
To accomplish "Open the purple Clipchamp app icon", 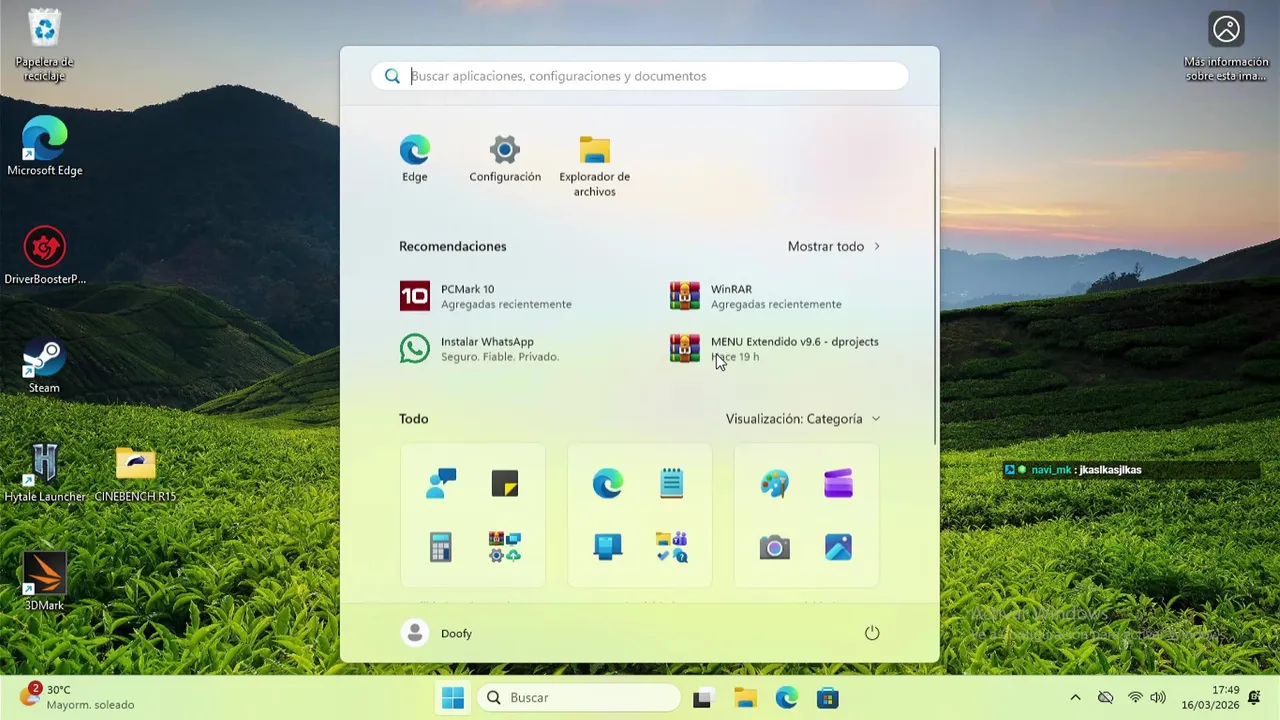I will [x=838, y=484].
